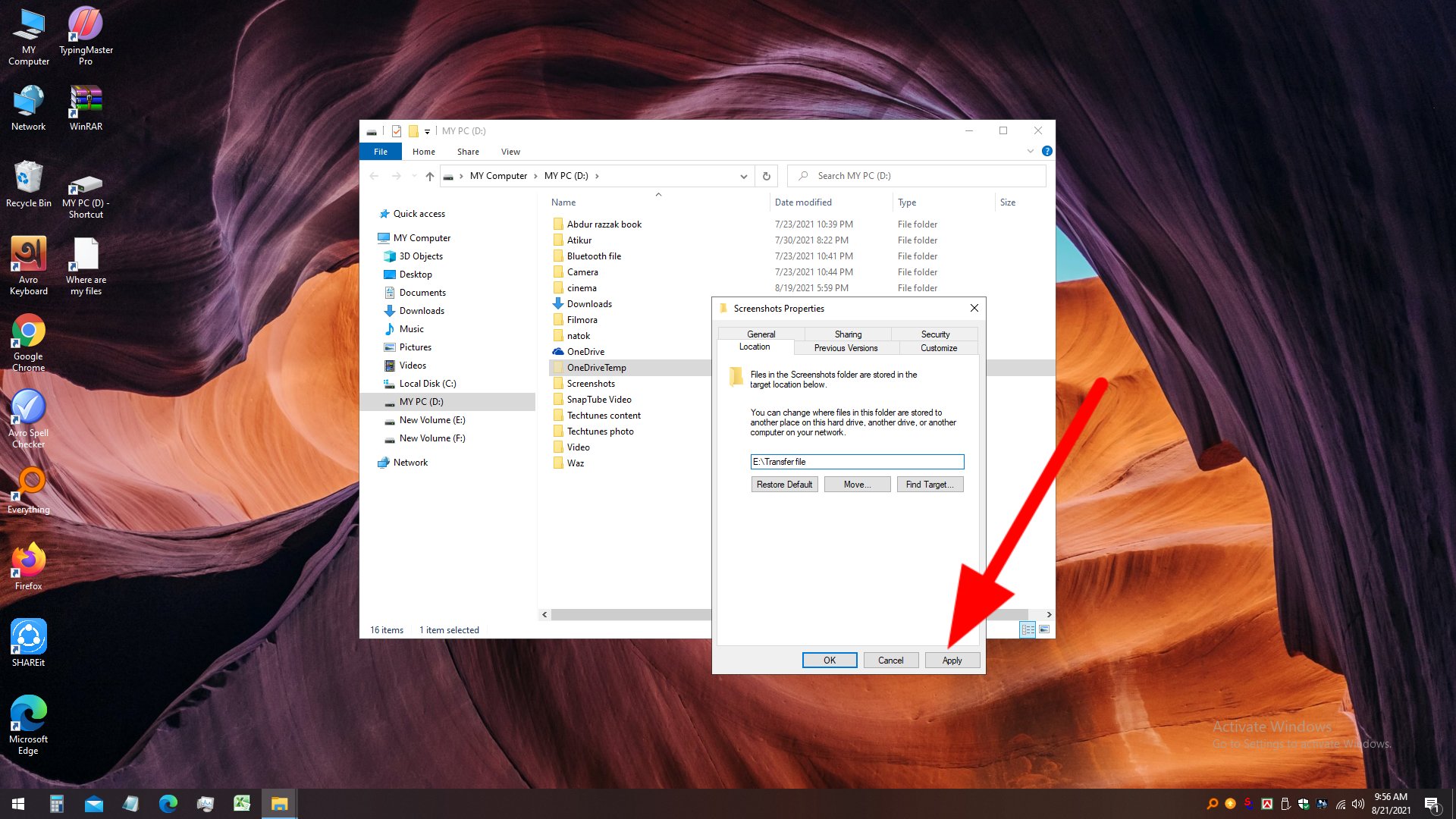The image size is (1456, 819).
Task: Launch Calculator from the taskbar
Action: (56, 803)
